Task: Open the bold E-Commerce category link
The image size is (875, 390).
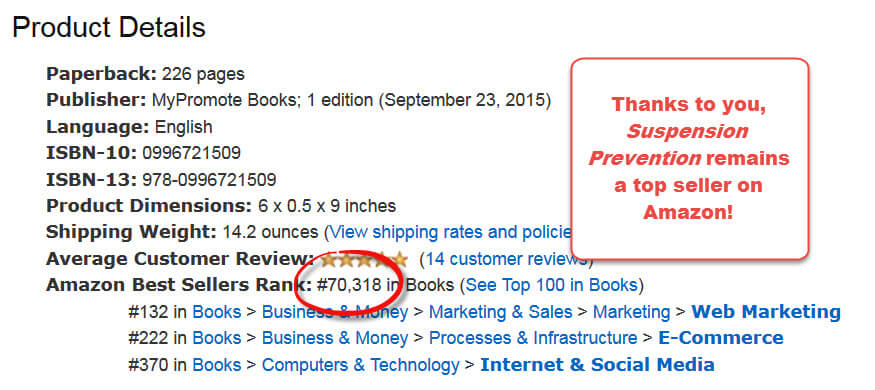Action: [x=721, y=338]
